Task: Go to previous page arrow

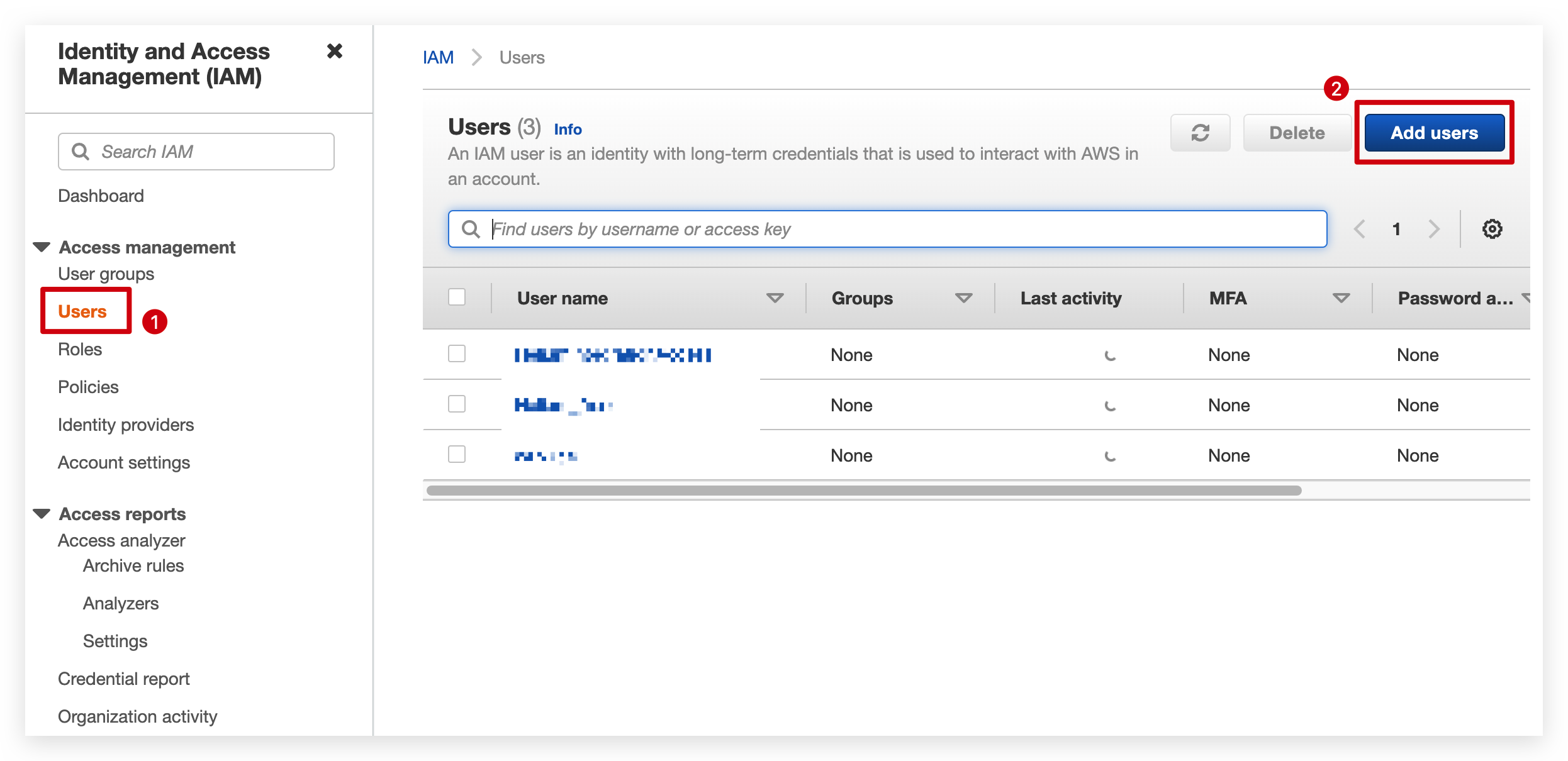Action: coord(1359,229)
